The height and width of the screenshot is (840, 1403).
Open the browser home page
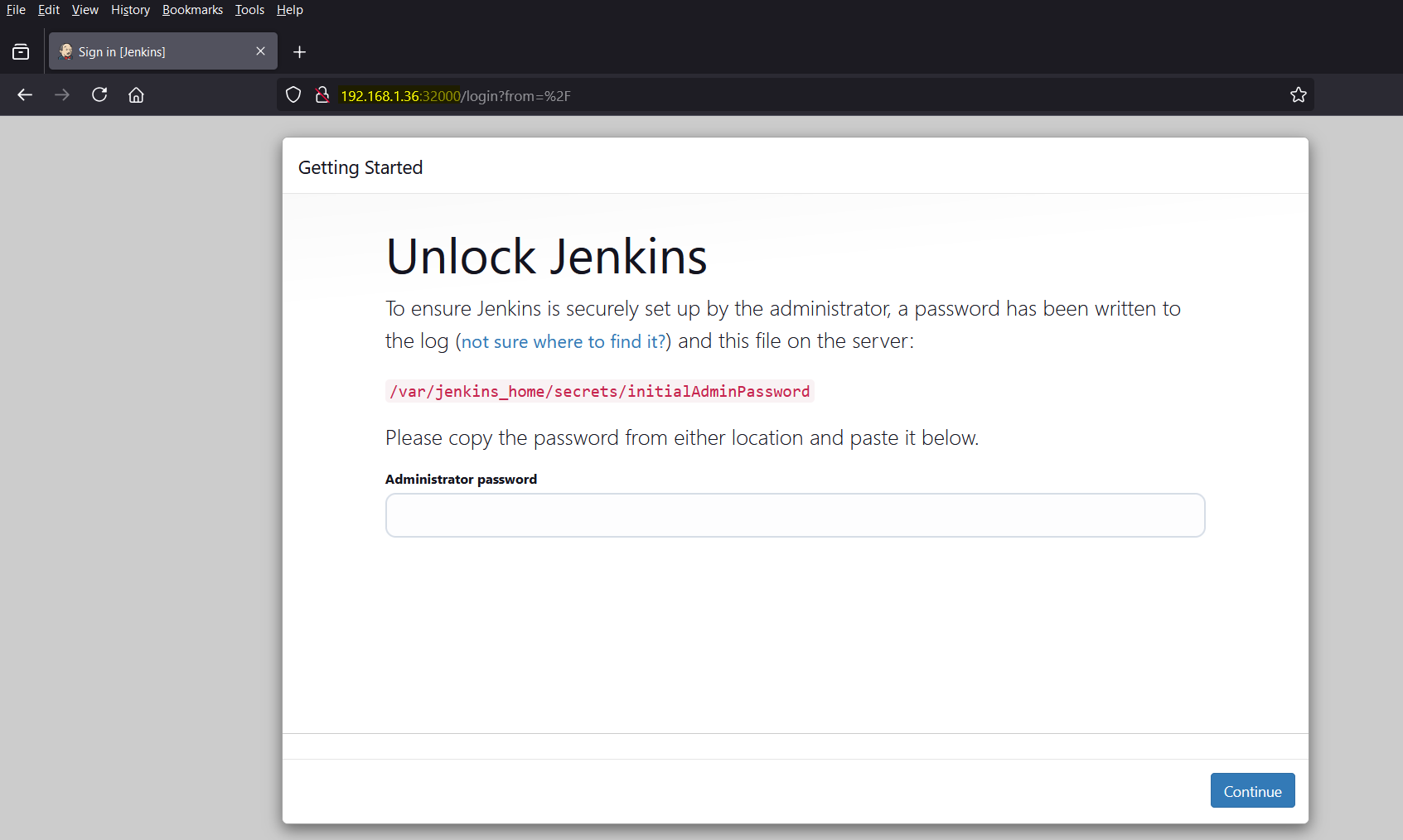click(137, 95)
